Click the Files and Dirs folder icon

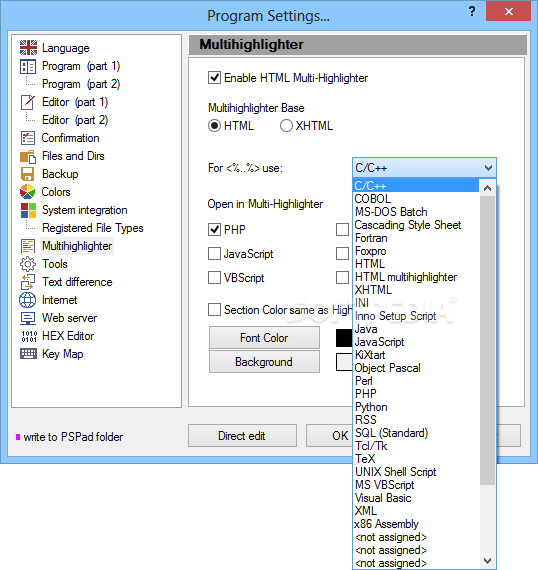click(28, 156)
